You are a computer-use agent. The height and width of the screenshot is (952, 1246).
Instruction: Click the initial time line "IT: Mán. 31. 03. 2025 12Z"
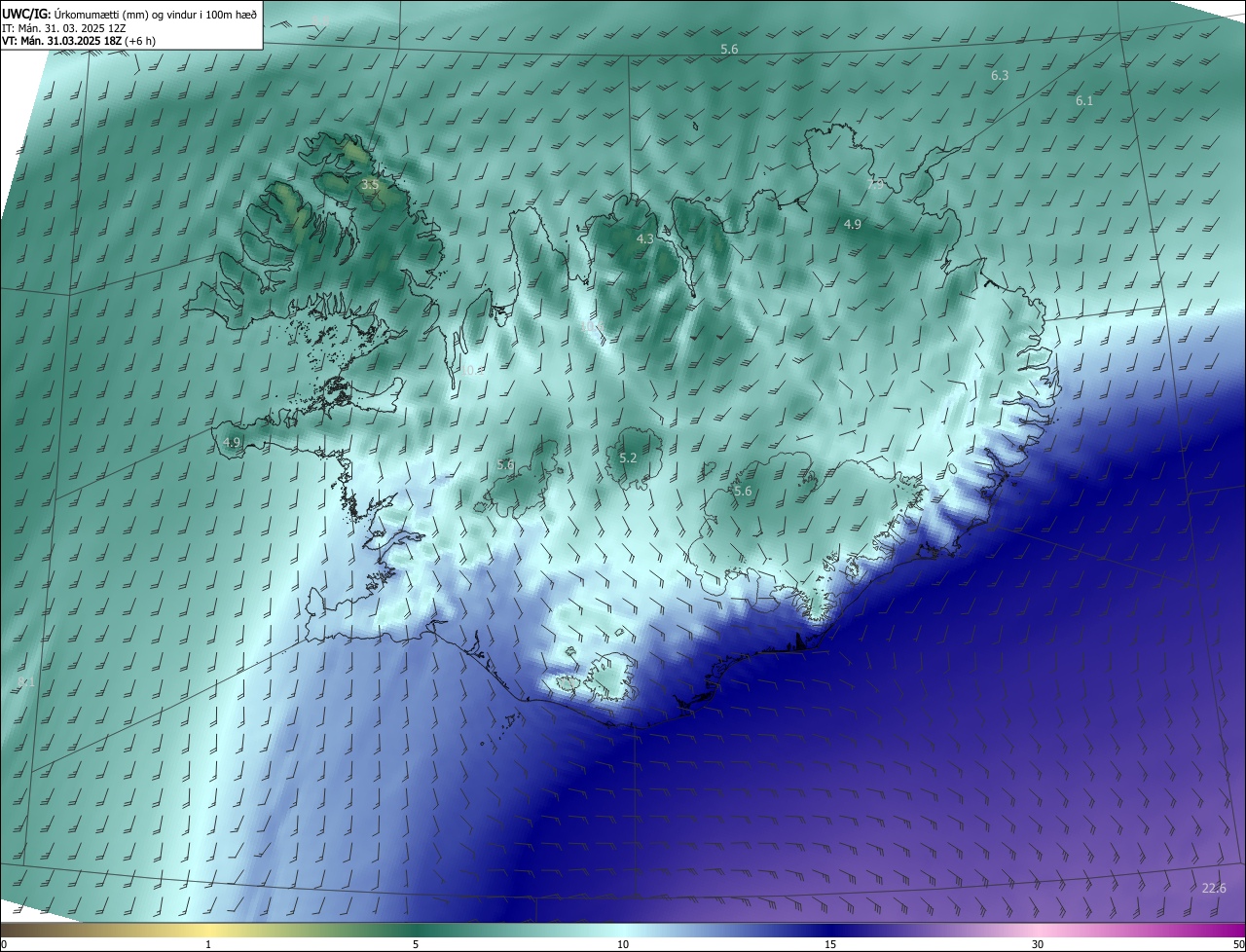[x=63, y=27]
